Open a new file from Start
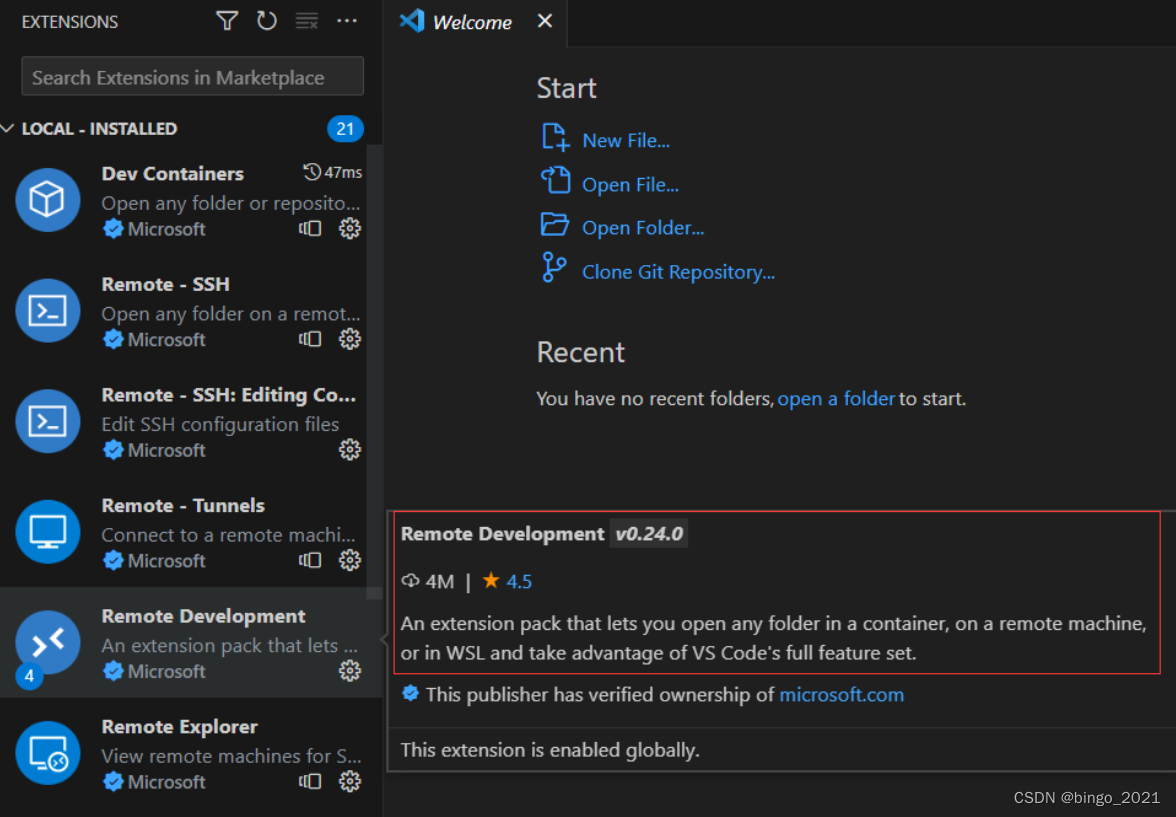Viewport: 1176px width, 817px height. pyautogui.click(x=624, y=140)
